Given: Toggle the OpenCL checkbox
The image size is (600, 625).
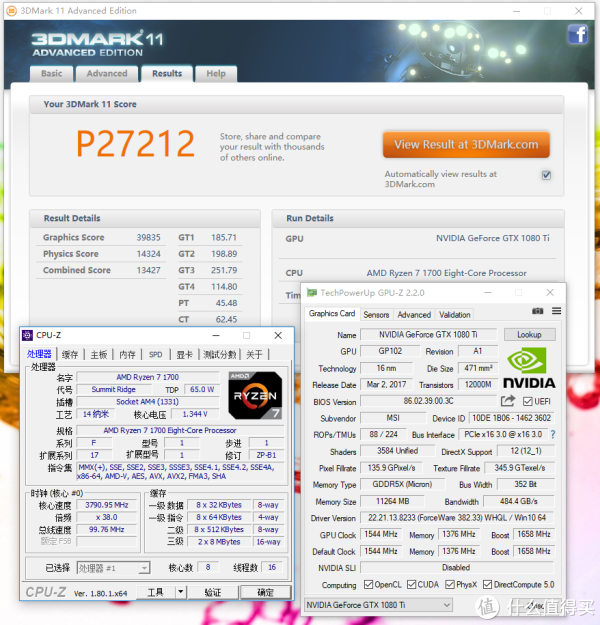Looking at the screenshot, I should click(x=368, y=584).
